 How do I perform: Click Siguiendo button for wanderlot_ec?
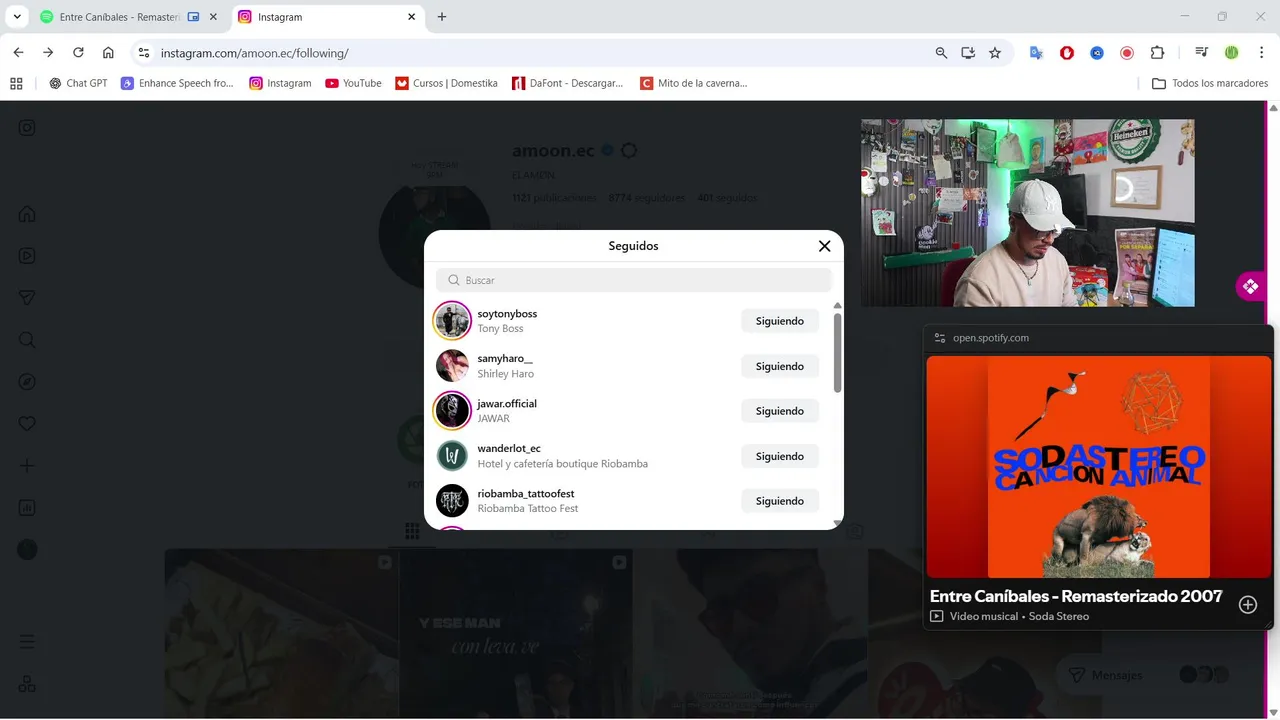click(x=780, y=456)
